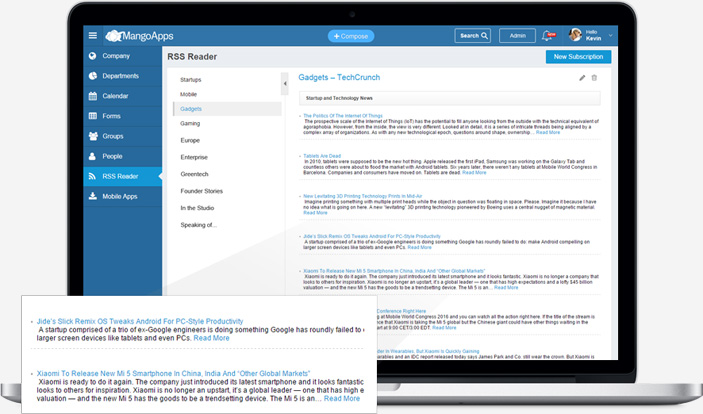Open the hamburger menu icon
This screenshot has height=414, width=703.
coord(93,35)
